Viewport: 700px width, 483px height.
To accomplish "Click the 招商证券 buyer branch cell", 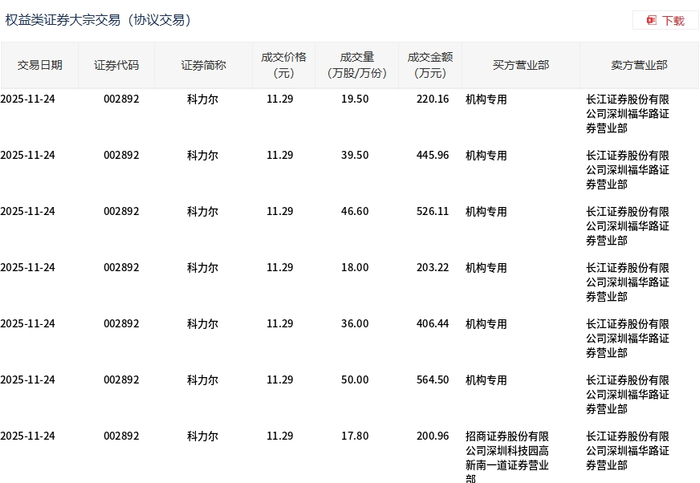I will pos(507,457).
